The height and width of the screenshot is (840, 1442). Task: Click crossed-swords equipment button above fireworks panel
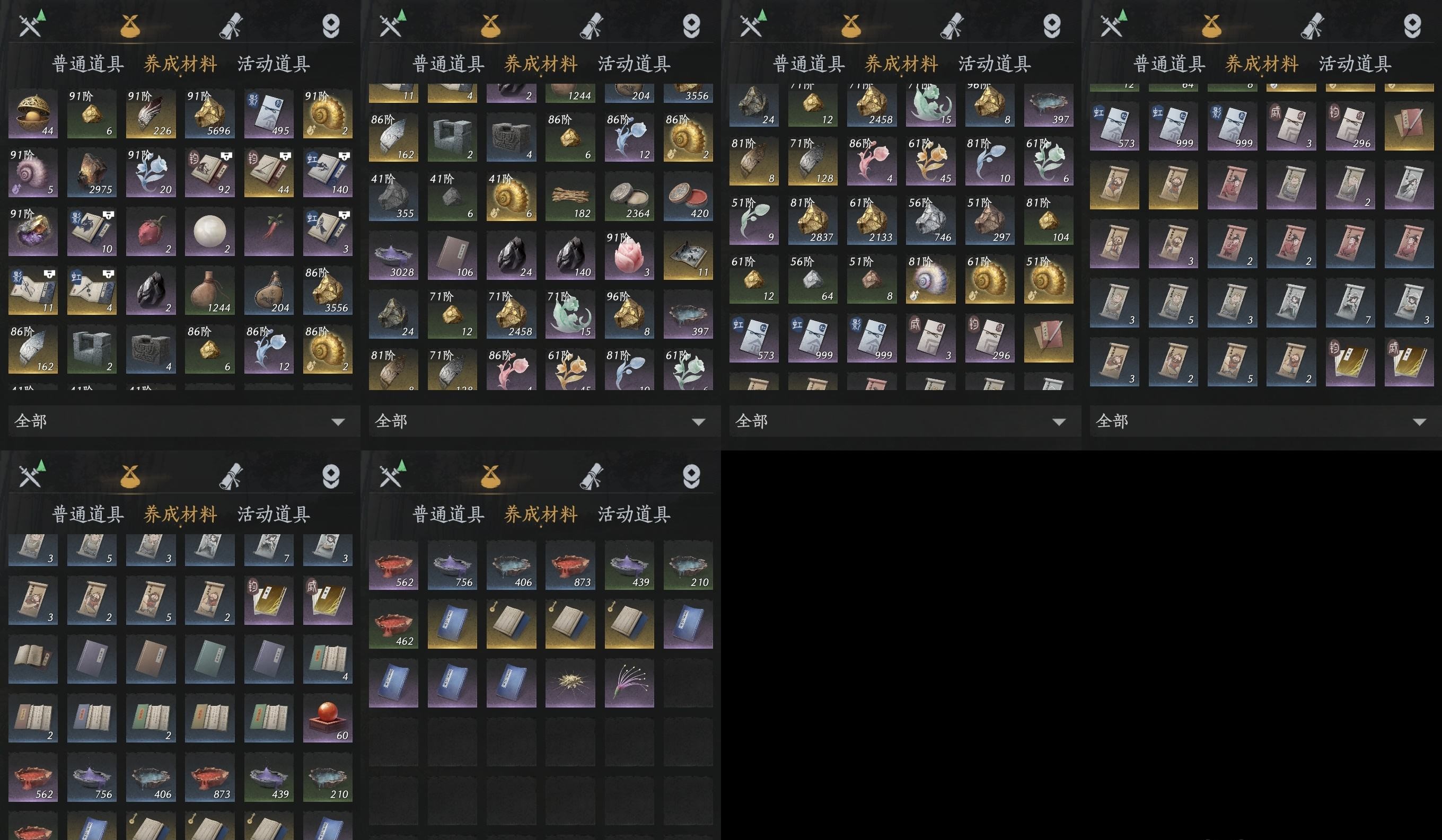(x=392, y=475)
